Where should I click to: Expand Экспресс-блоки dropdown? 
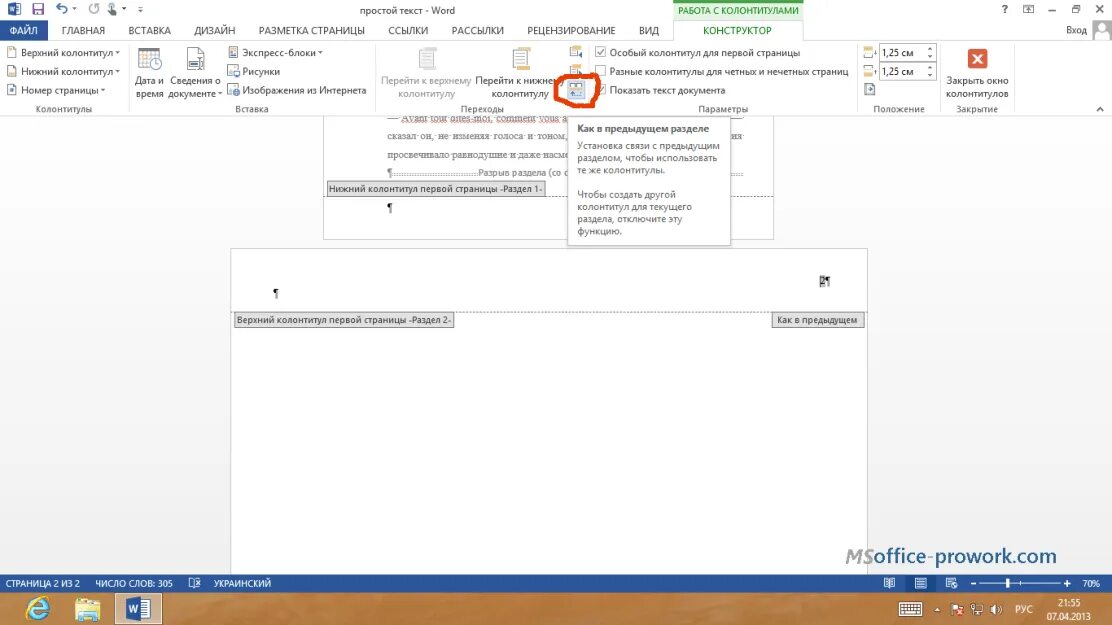275,52
